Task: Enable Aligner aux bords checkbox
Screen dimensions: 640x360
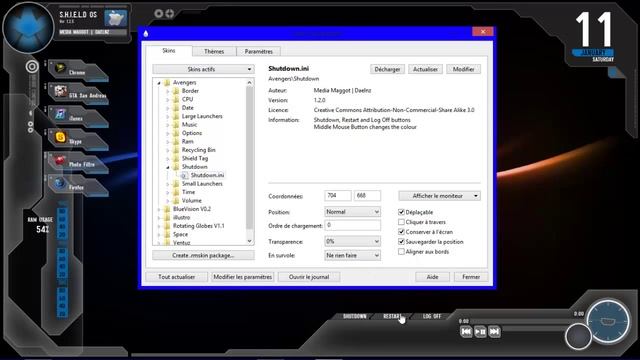Action: tap(401, 251)
